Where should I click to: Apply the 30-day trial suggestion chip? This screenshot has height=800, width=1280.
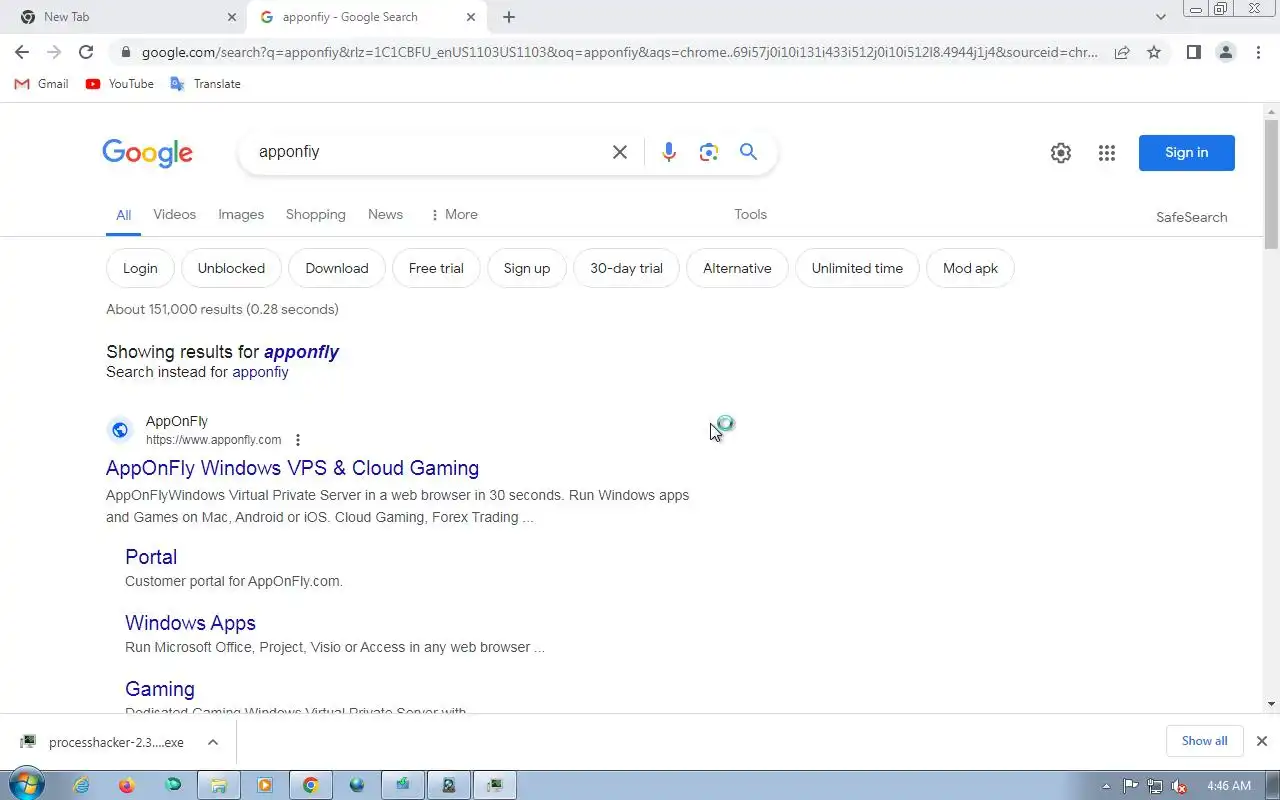[626, 268]
